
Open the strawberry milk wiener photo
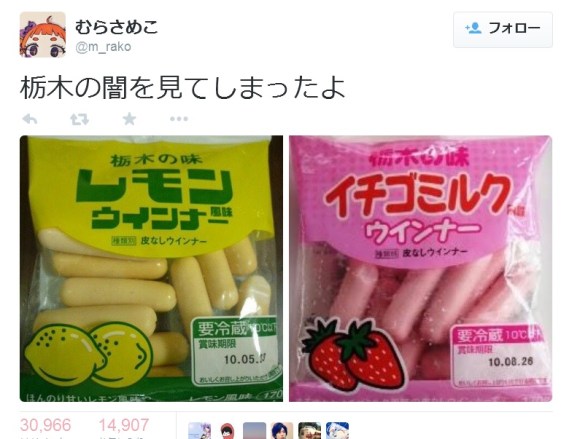click(x=421, y=269)
